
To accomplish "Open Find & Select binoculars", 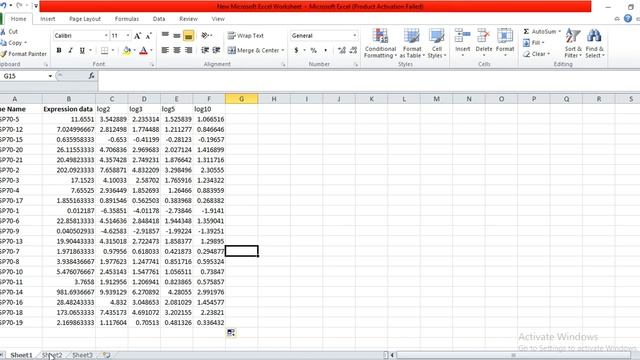I will [x=594, y=43].
